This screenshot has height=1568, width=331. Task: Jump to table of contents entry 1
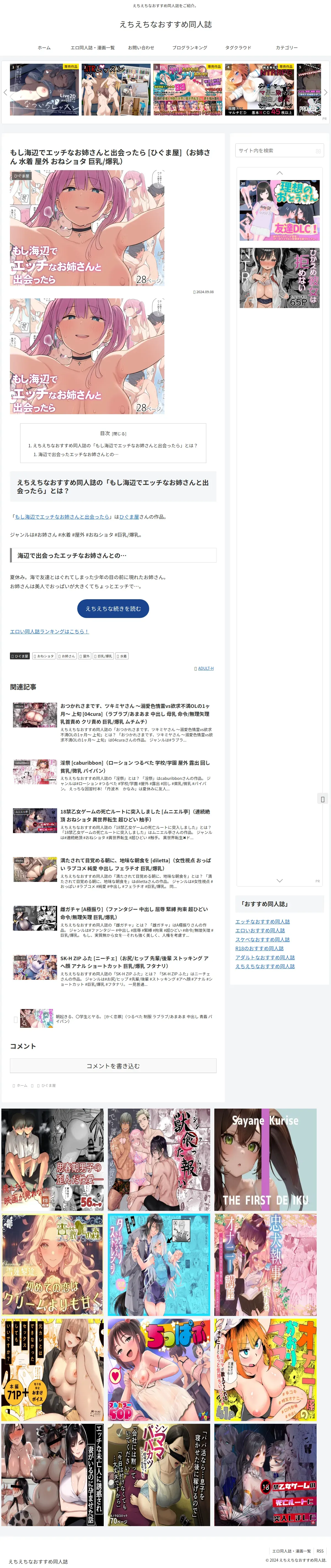coord(113,446)
